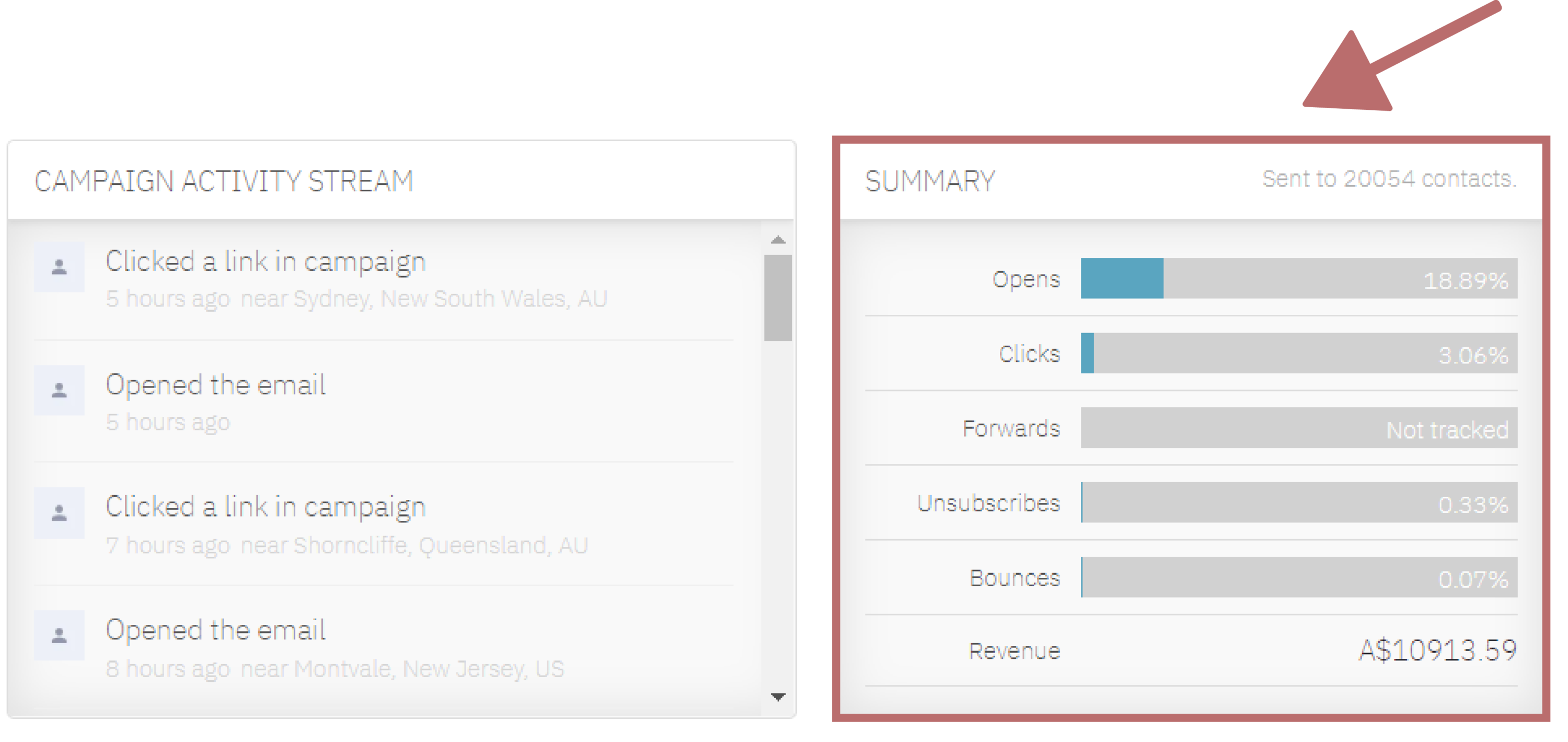Click avatar icon beside Montvale email open

pyautogui.click(x=59, y=635)
